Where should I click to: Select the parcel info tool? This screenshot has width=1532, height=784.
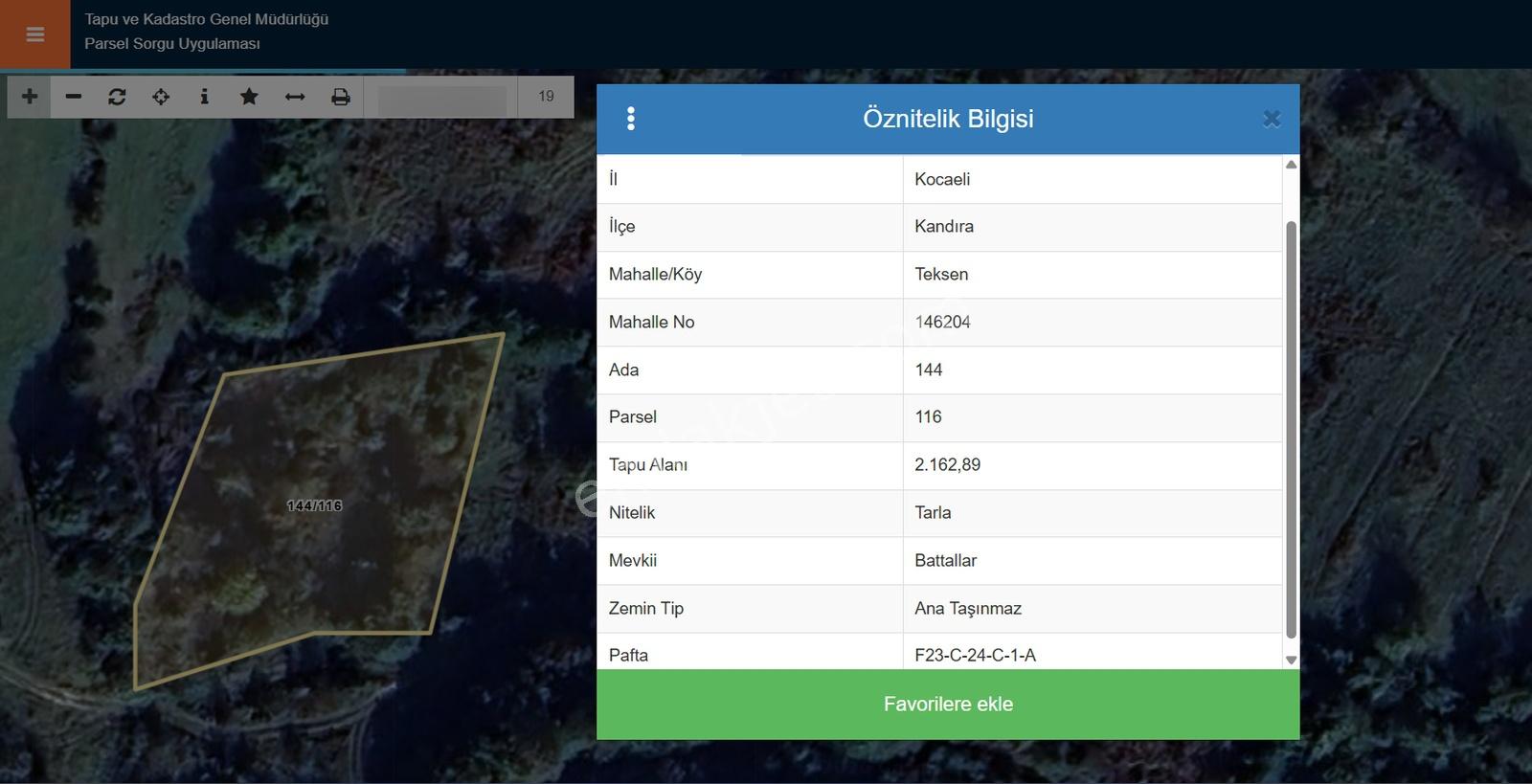pos(204,97)
